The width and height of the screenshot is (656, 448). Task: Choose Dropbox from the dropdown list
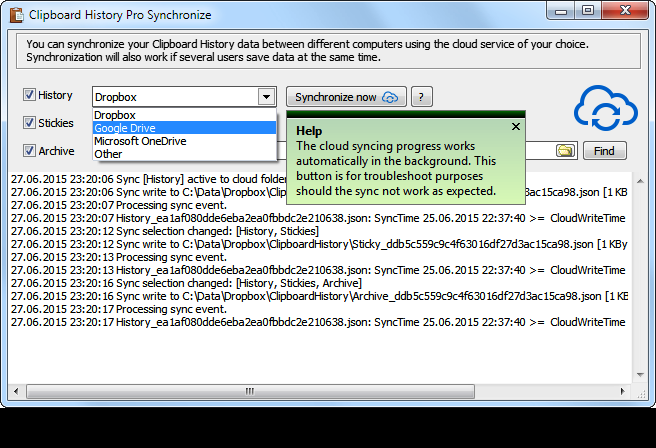(184, 115)
